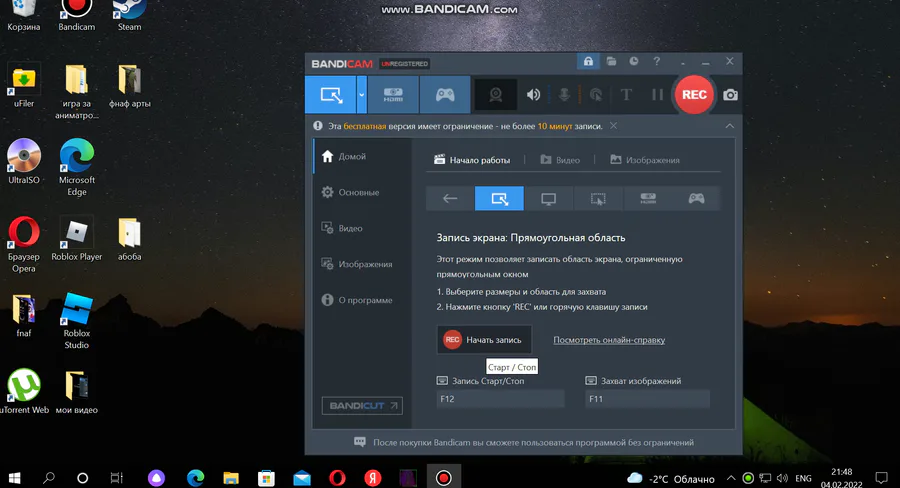Open the Steam desktop shortcut
This screenshot has width=900, height=488.
pyautogui.click(x=129, y=16)
